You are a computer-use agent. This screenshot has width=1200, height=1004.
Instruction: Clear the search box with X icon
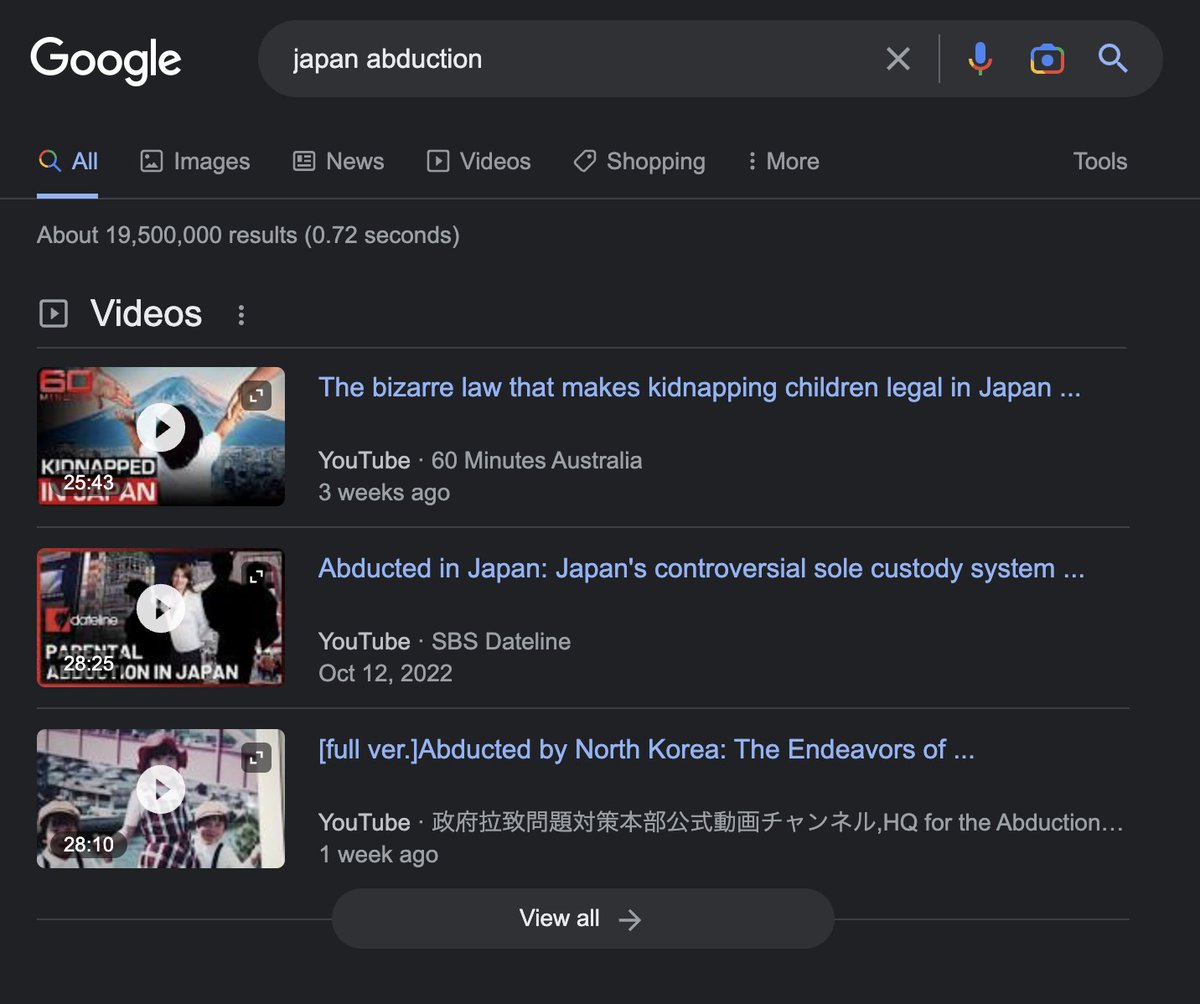pyautogui.click(x=898, y=59)
